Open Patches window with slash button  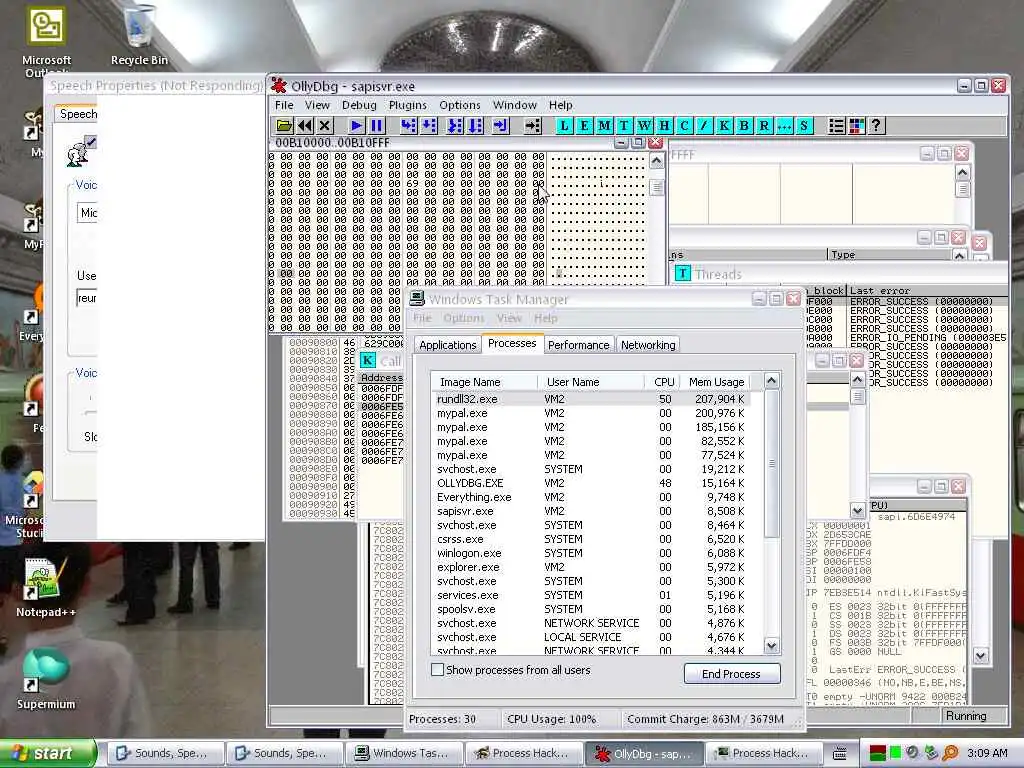(704, 125)
